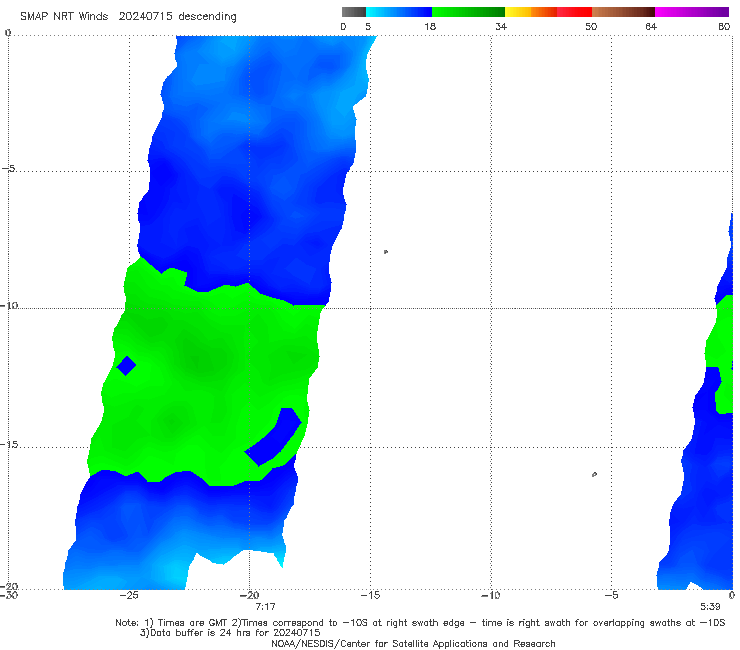Click the small island outline near -6 longitude, -16 latitude
The image size is (740, 650).
594,474
